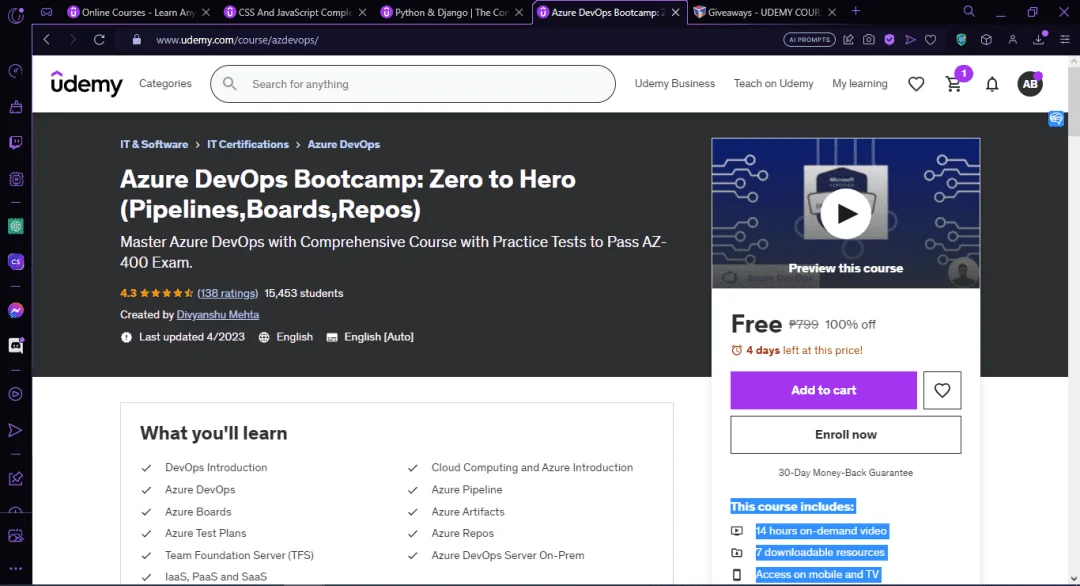1080x586 pixels.
Task: Click Enroll now
Action: click(x=846, y=435)
